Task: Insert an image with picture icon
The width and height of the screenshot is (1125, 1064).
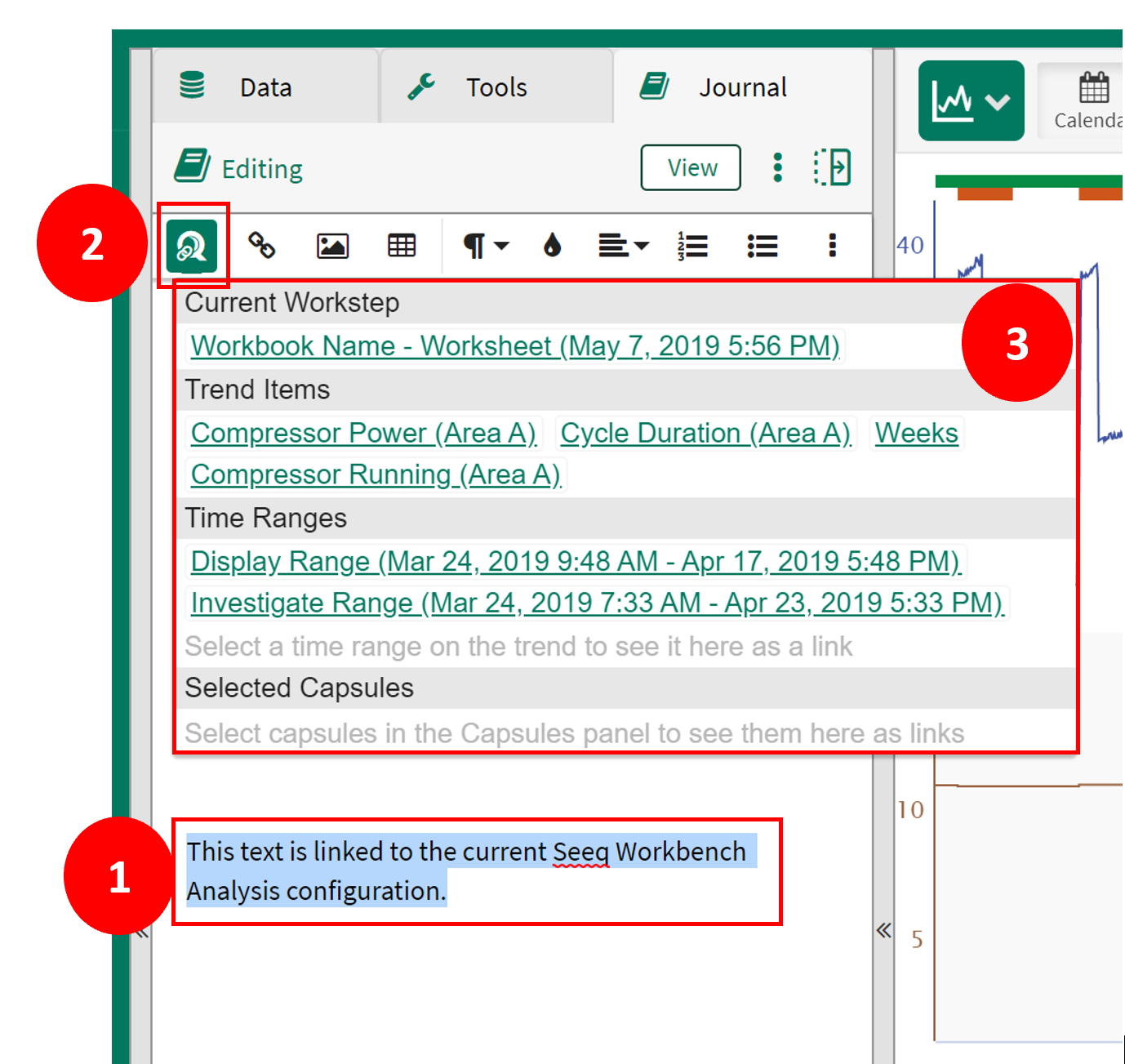Action: coord(332,245)
